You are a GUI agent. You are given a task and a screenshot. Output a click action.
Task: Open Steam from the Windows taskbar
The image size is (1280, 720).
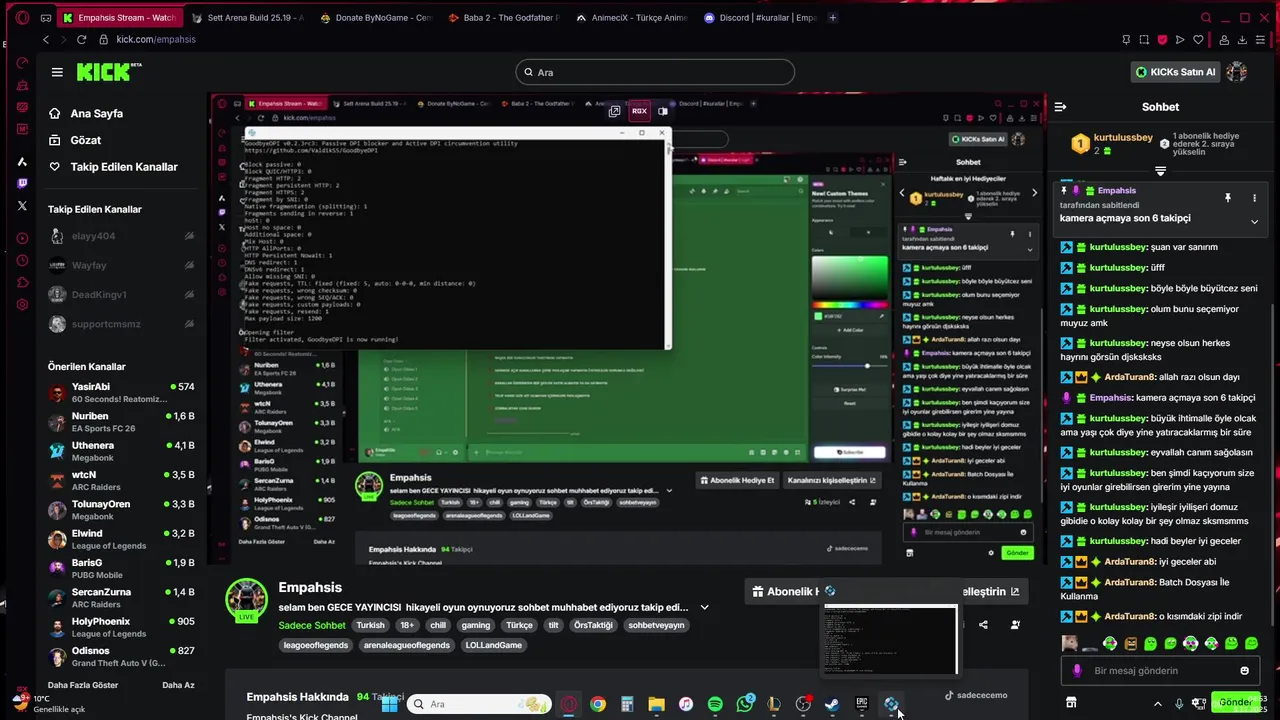pos(832,704)
